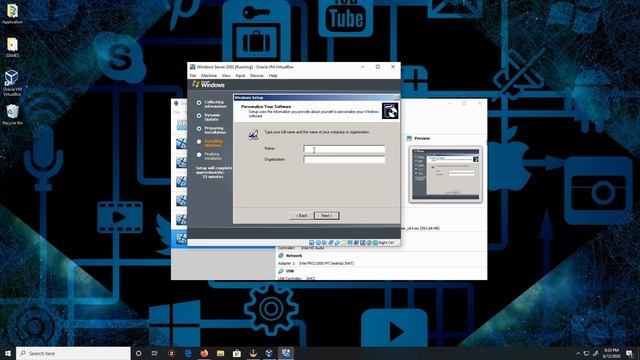Click the VirtualBox cube icon on taskbar
Viewport: 640px width, 360px height.
pyautogui.click(x=269, y=353)
